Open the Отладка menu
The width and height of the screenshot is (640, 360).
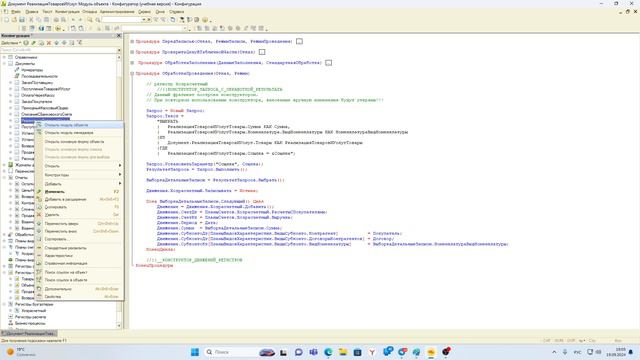coord(90,12)
